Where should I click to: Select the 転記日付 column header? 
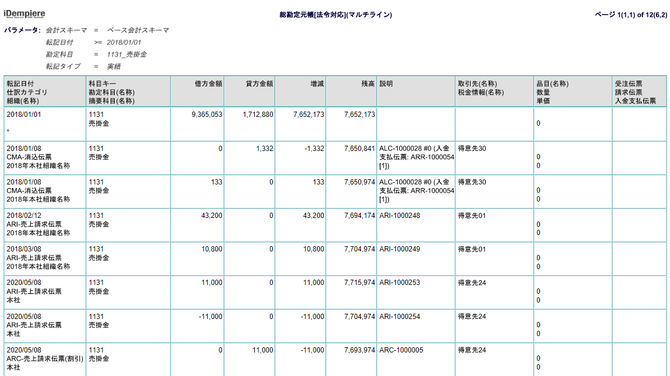pyautogui.click(x=20, y=84)
